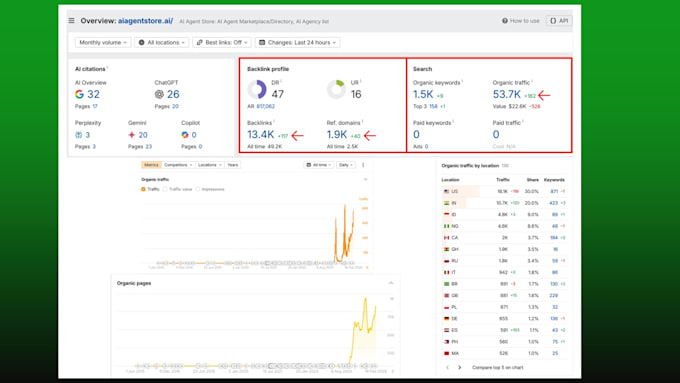This screenshot has height=383, width=680.
Task: Click Compare top 5 on chart
Action: click(497, 367)
